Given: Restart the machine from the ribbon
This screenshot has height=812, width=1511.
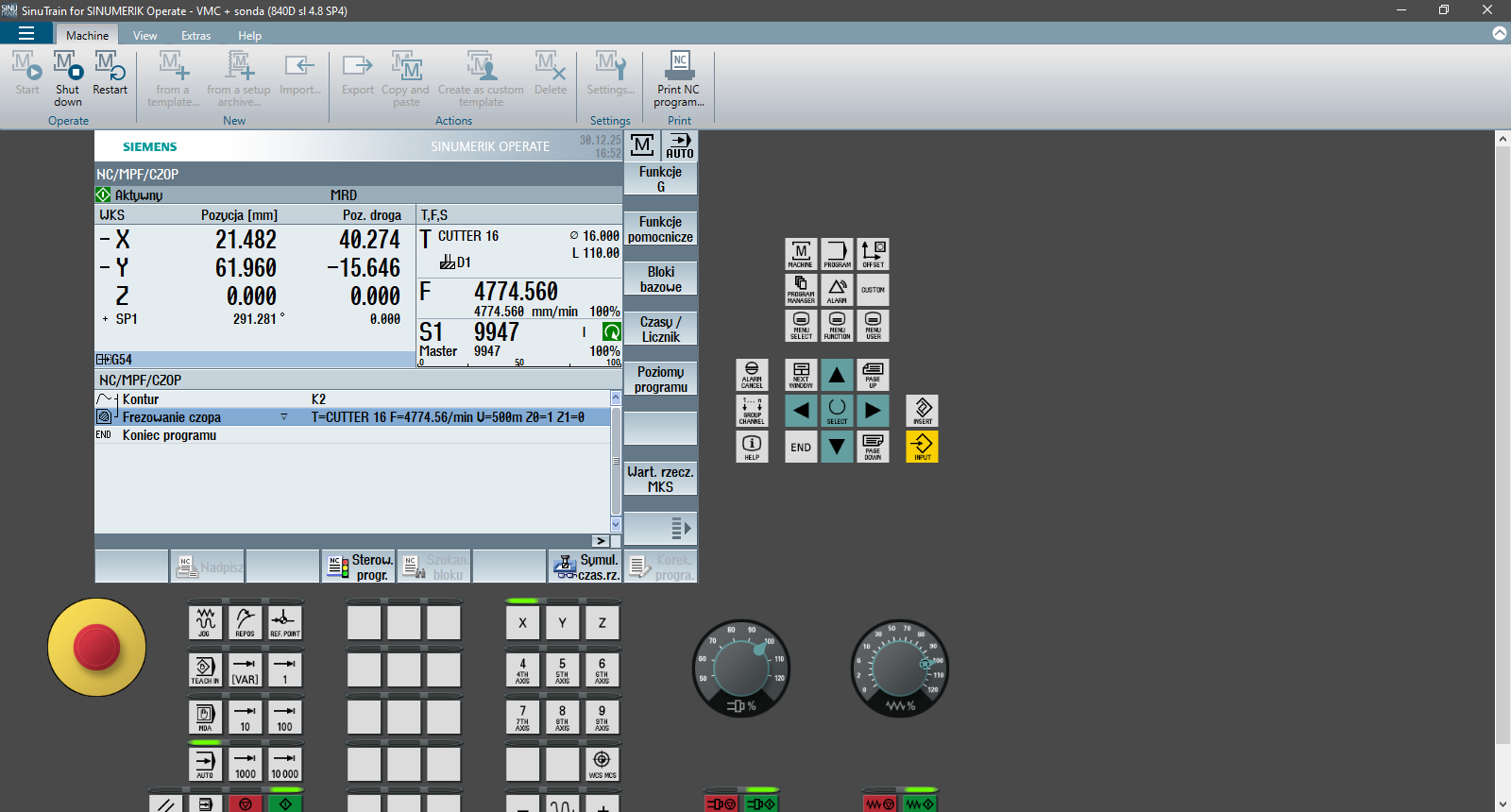Looking at the screenshot, I should click(110, 74).
